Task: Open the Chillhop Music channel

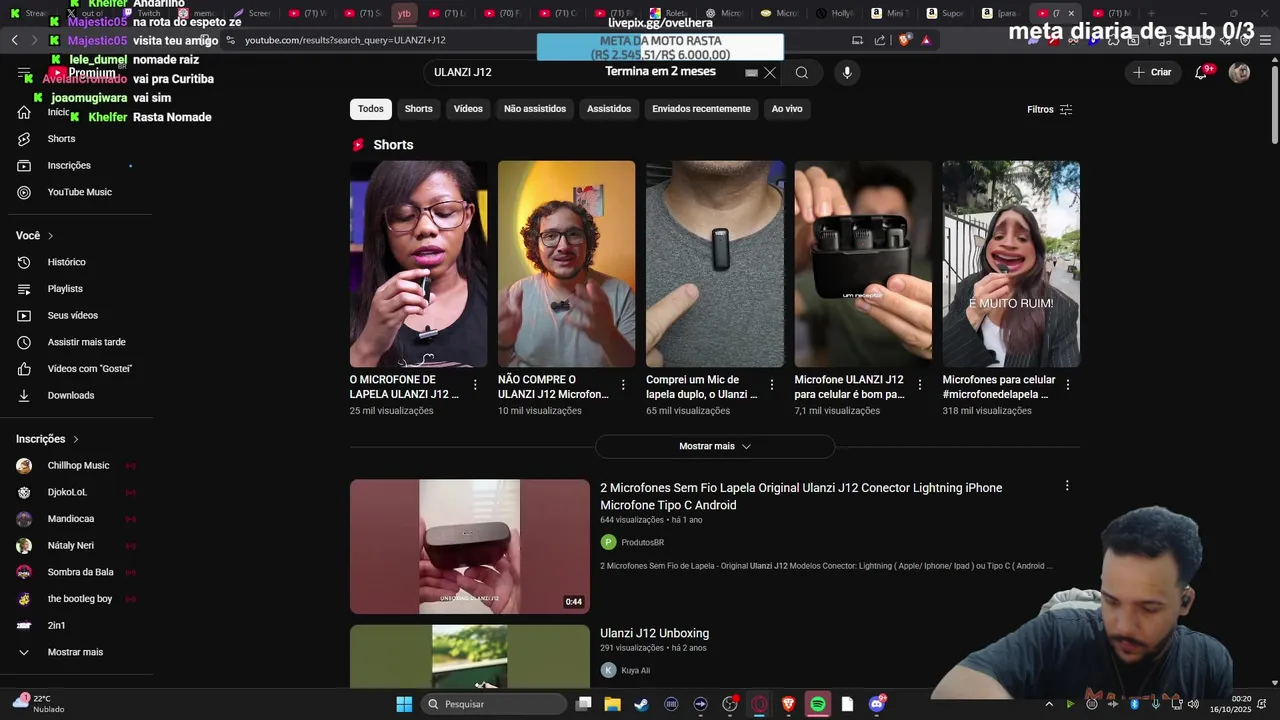Action: (76, 466)
